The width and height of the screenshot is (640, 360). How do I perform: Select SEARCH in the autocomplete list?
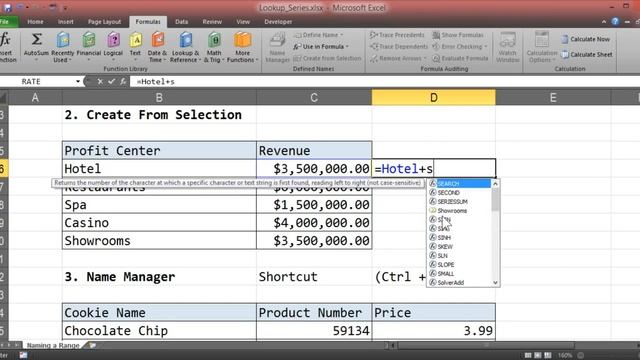point(459,184)
